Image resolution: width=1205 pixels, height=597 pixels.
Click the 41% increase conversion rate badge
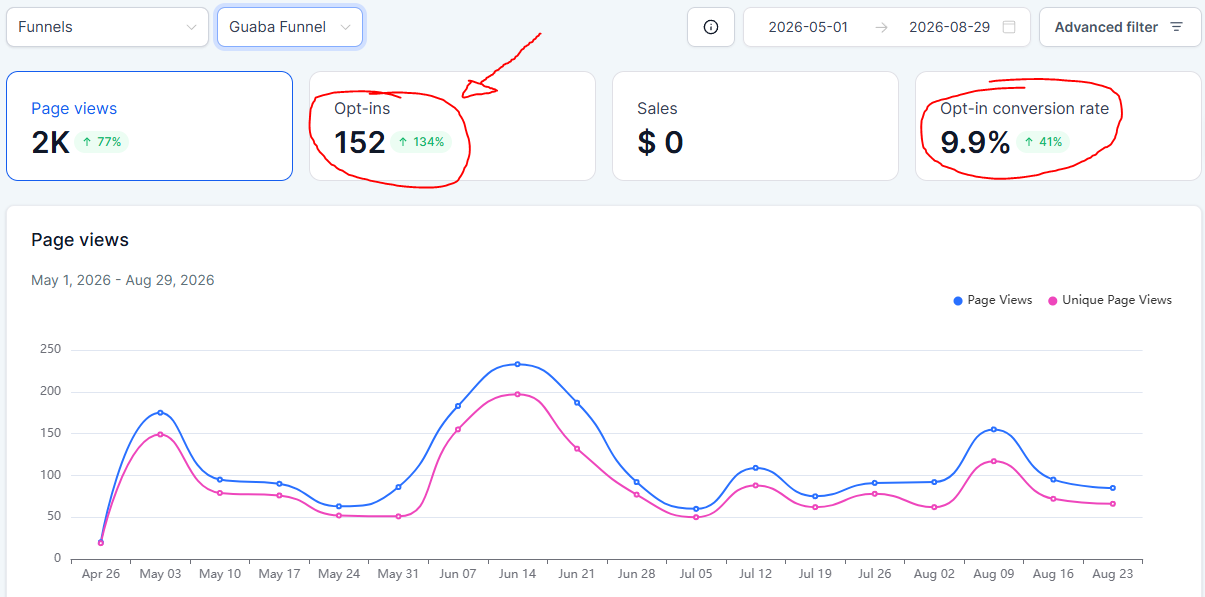click(x=1043, y=142)
